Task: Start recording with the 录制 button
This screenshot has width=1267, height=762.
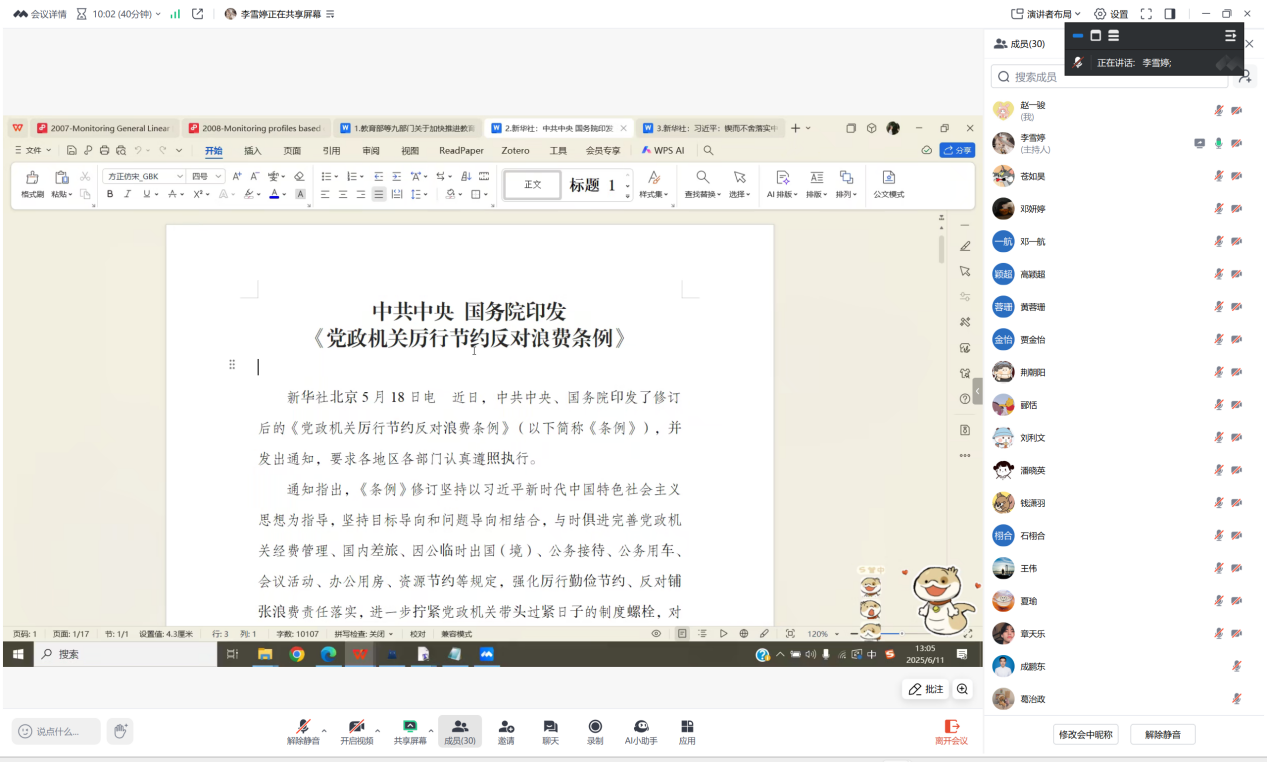Action: pos(595,730)
